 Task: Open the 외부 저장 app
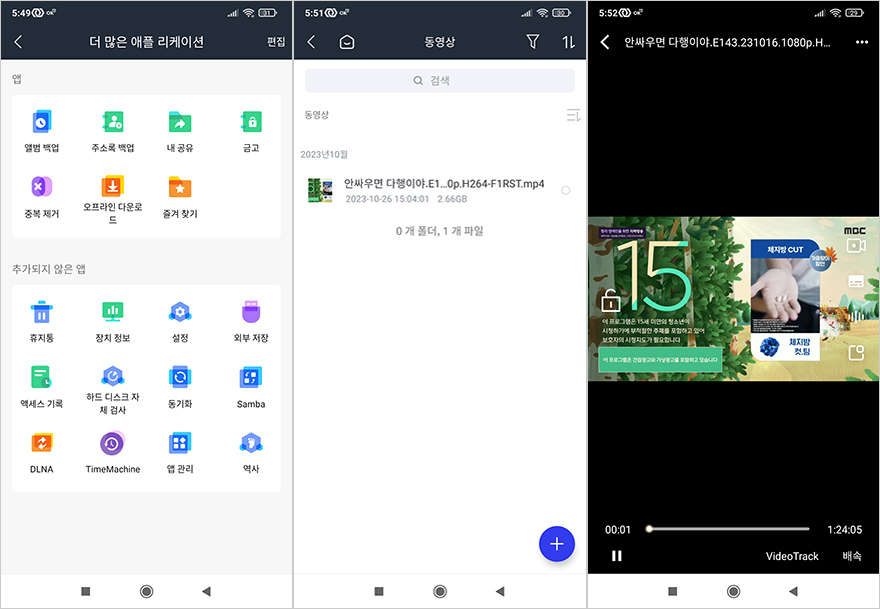[x=251, y=322]
